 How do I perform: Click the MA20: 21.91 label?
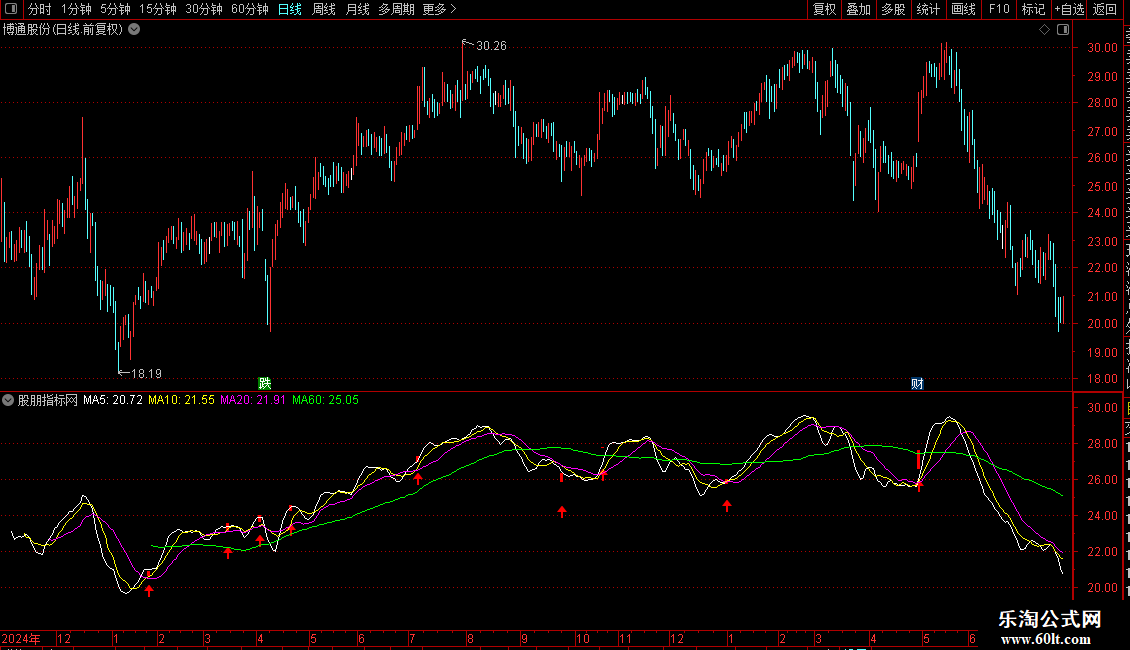click(x=253, y=400)
